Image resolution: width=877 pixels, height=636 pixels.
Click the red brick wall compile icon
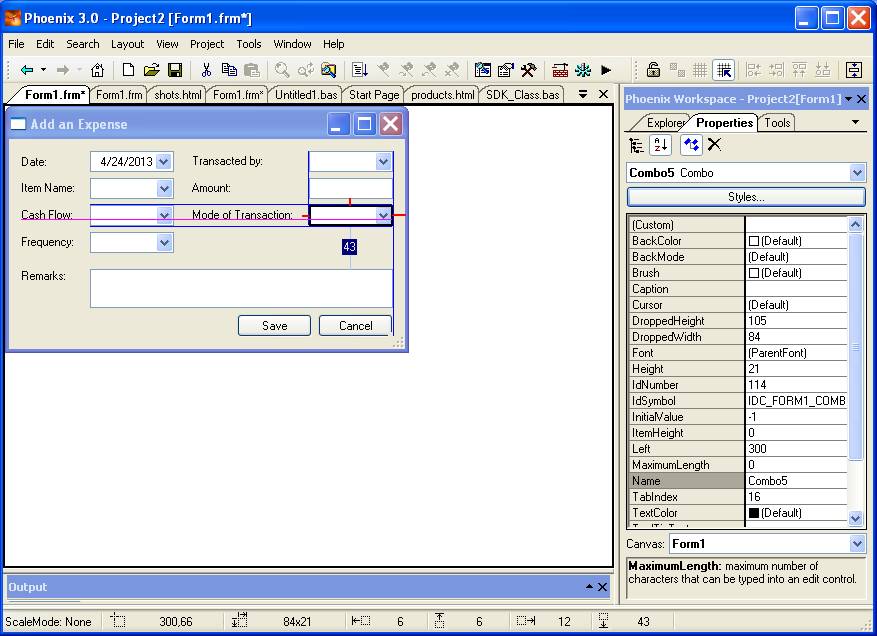[560, 70]
